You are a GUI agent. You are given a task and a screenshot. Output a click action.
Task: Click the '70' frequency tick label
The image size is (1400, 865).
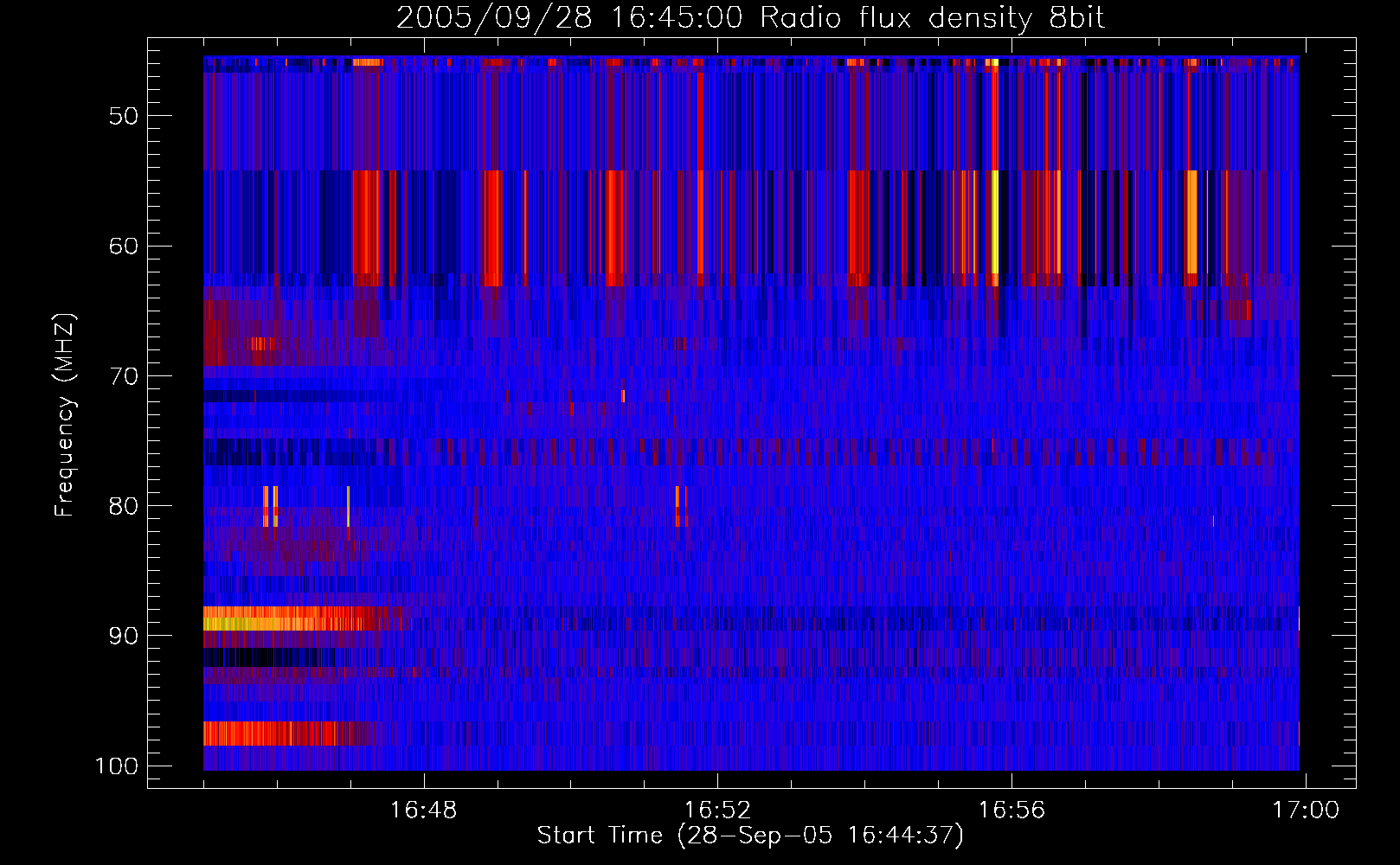pyautogui.click(x=124, y=376)
